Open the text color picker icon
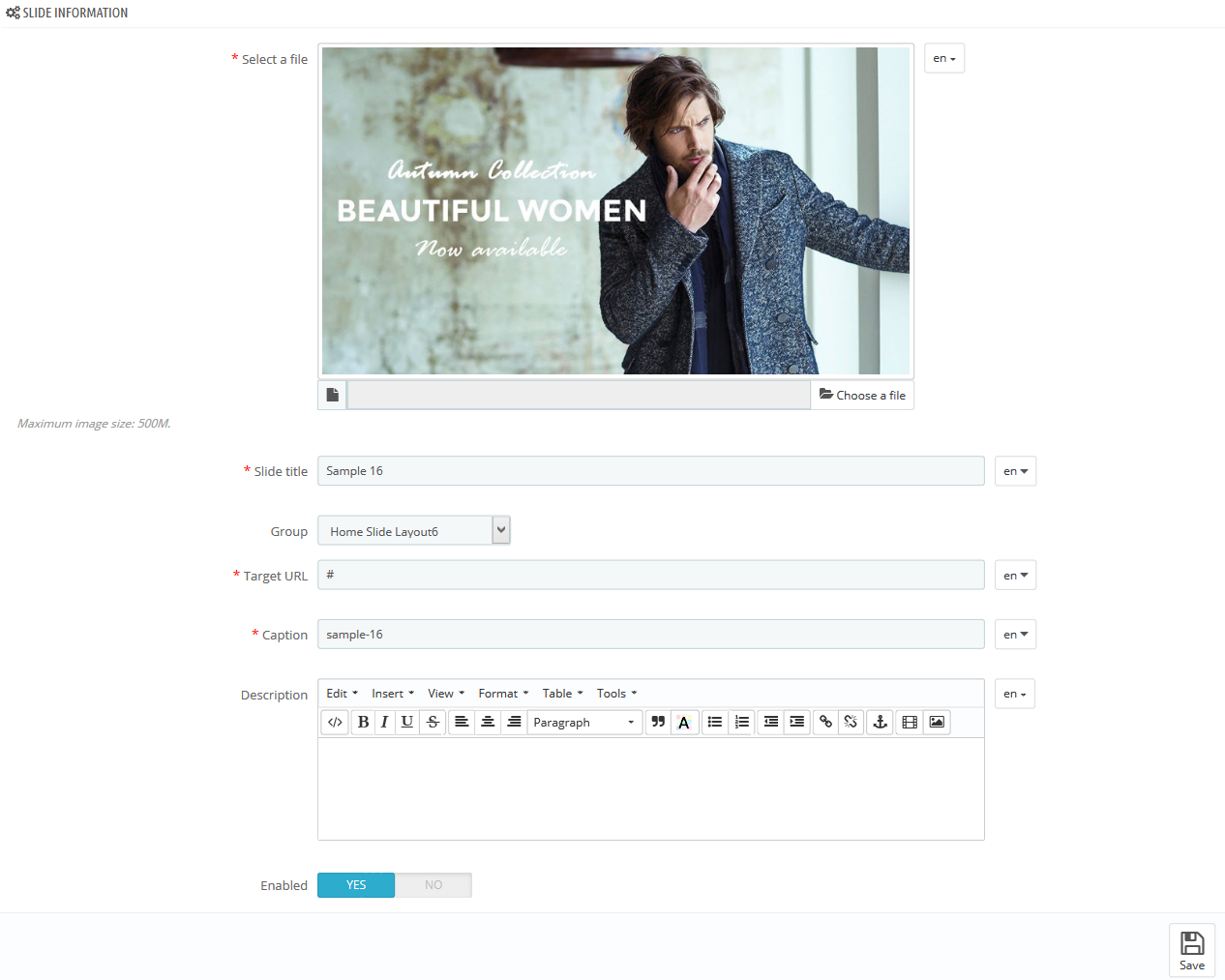The height and width of the screenshot is (980, 1225). (684, 722)
